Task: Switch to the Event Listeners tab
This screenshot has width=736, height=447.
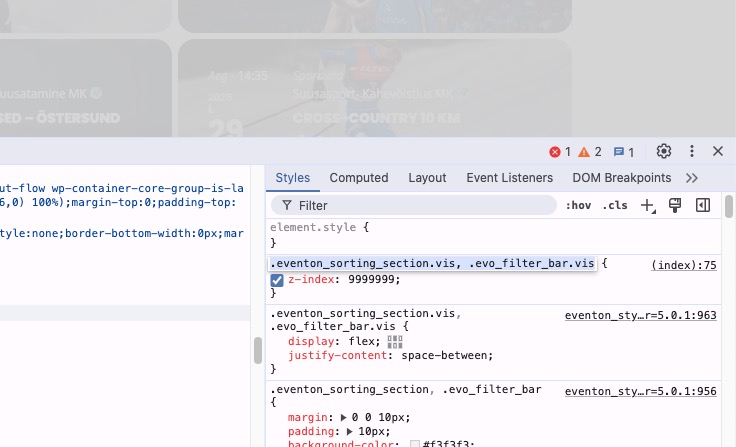Action: pyautogui.click(x=509, y=178)
